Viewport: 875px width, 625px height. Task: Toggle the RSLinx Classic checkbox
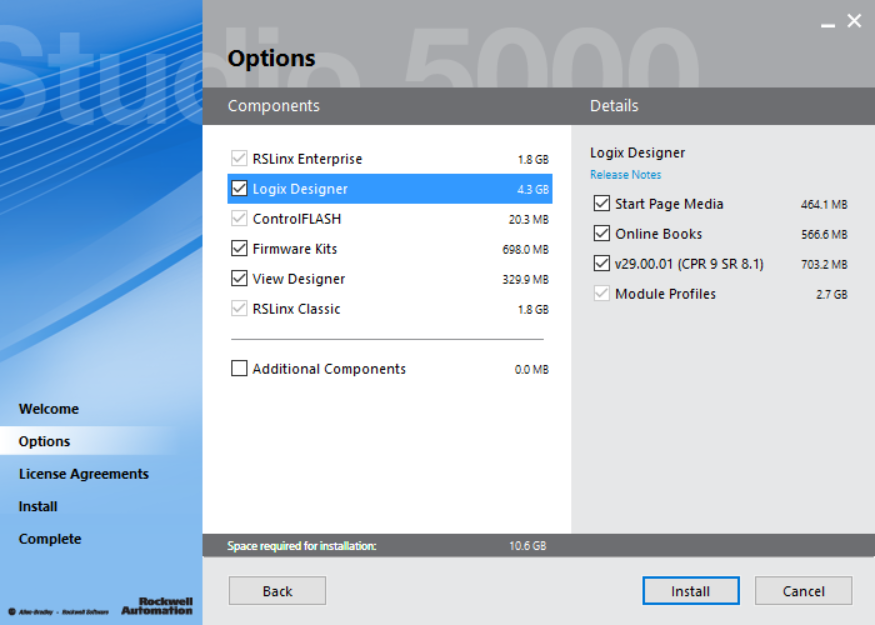coord(239,309)
